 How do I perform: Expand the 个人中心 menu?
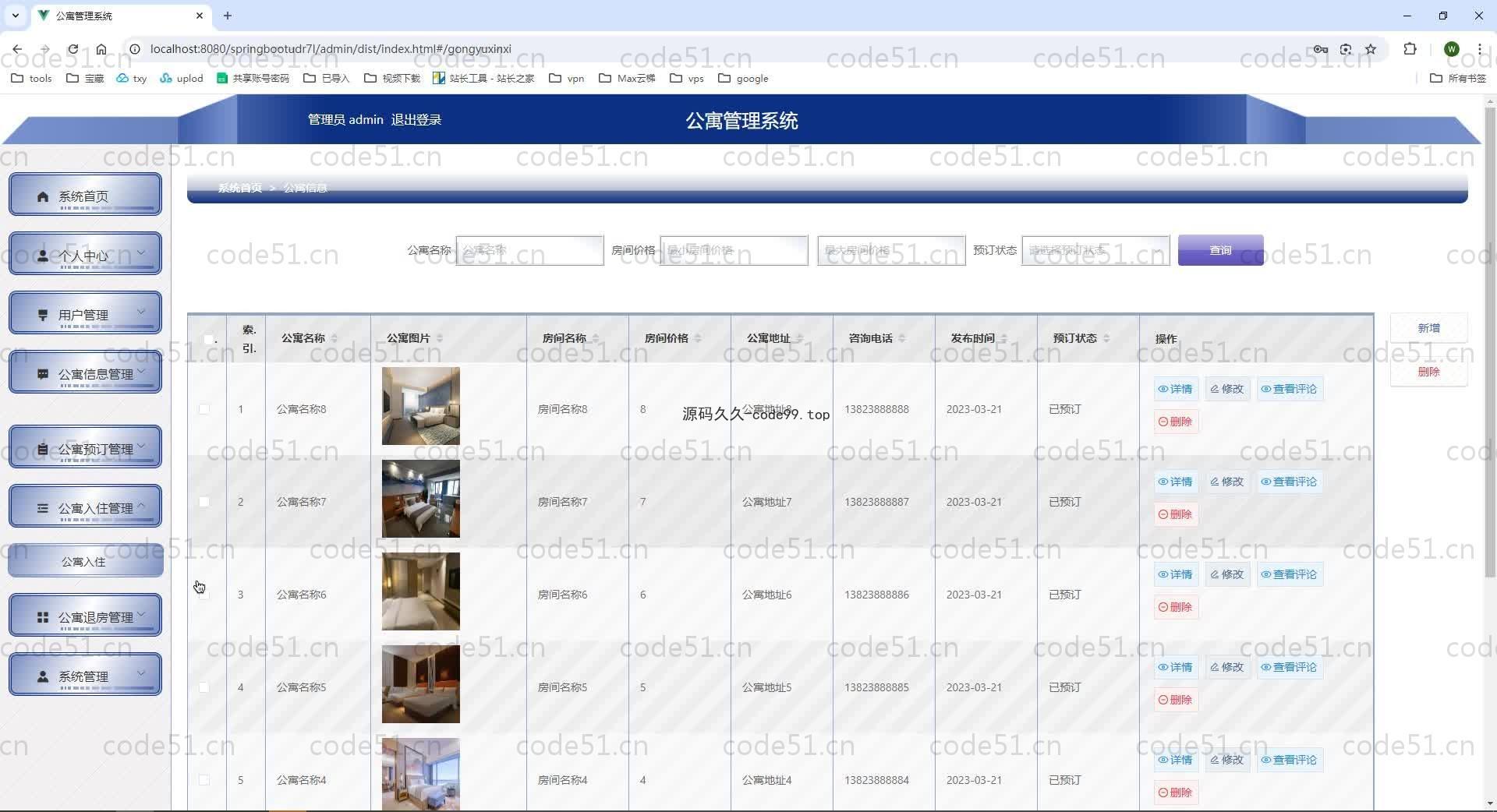85,254
